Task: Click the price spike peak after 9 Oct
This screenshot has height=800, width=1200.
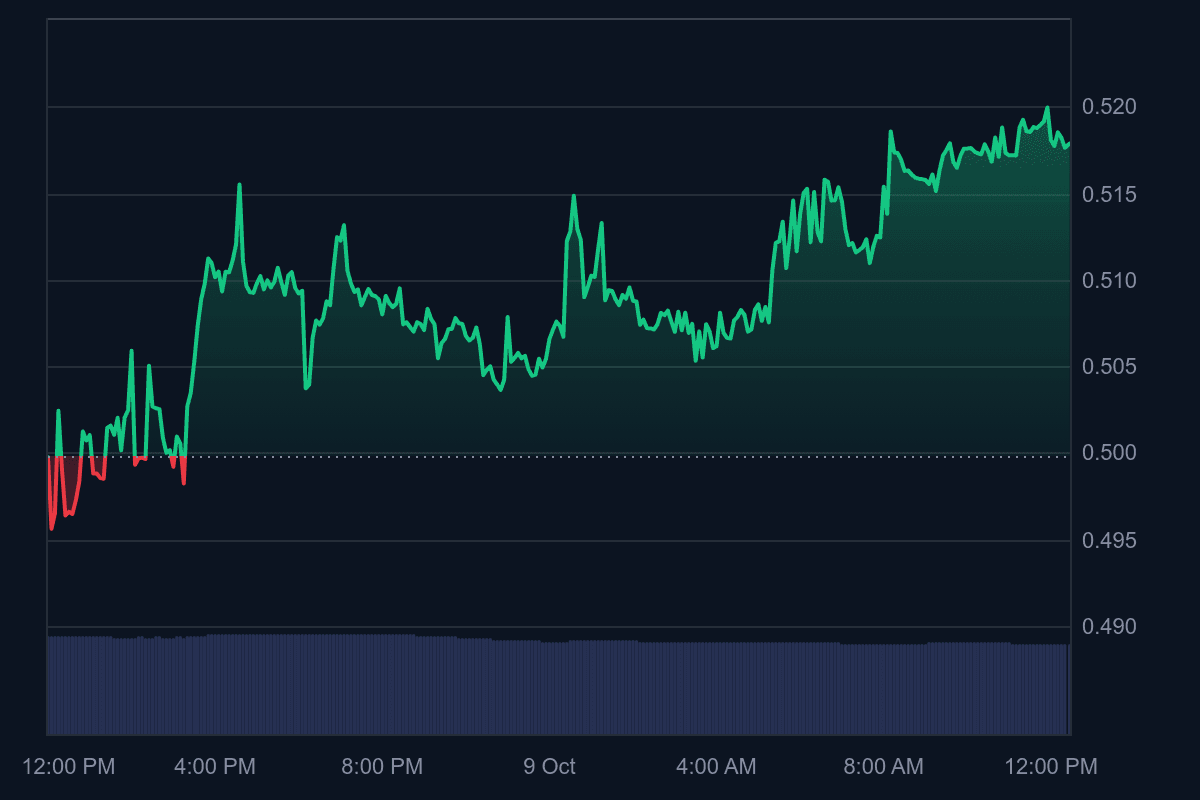Action: point(574,196)
